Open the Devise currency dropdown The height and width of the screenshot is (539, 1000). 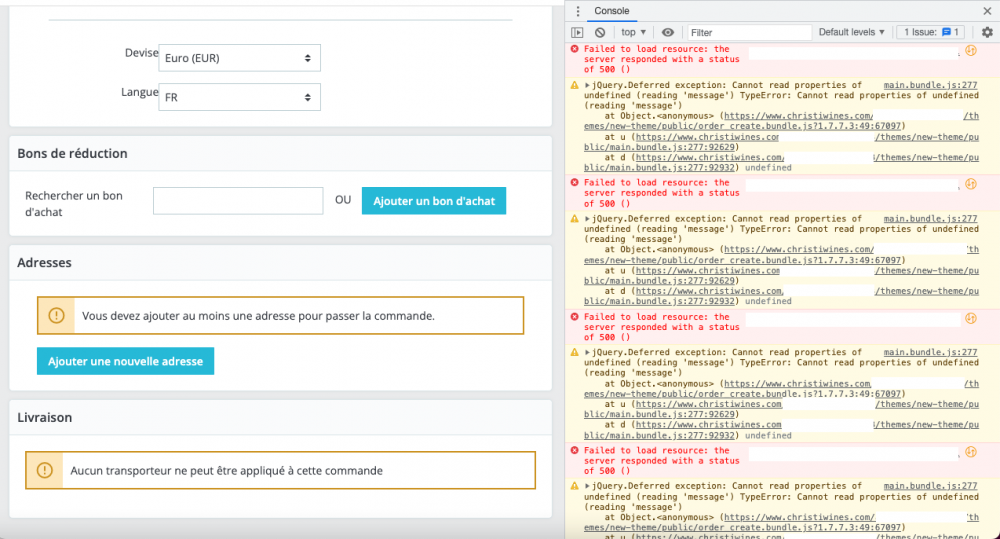(x=239, y=58)
